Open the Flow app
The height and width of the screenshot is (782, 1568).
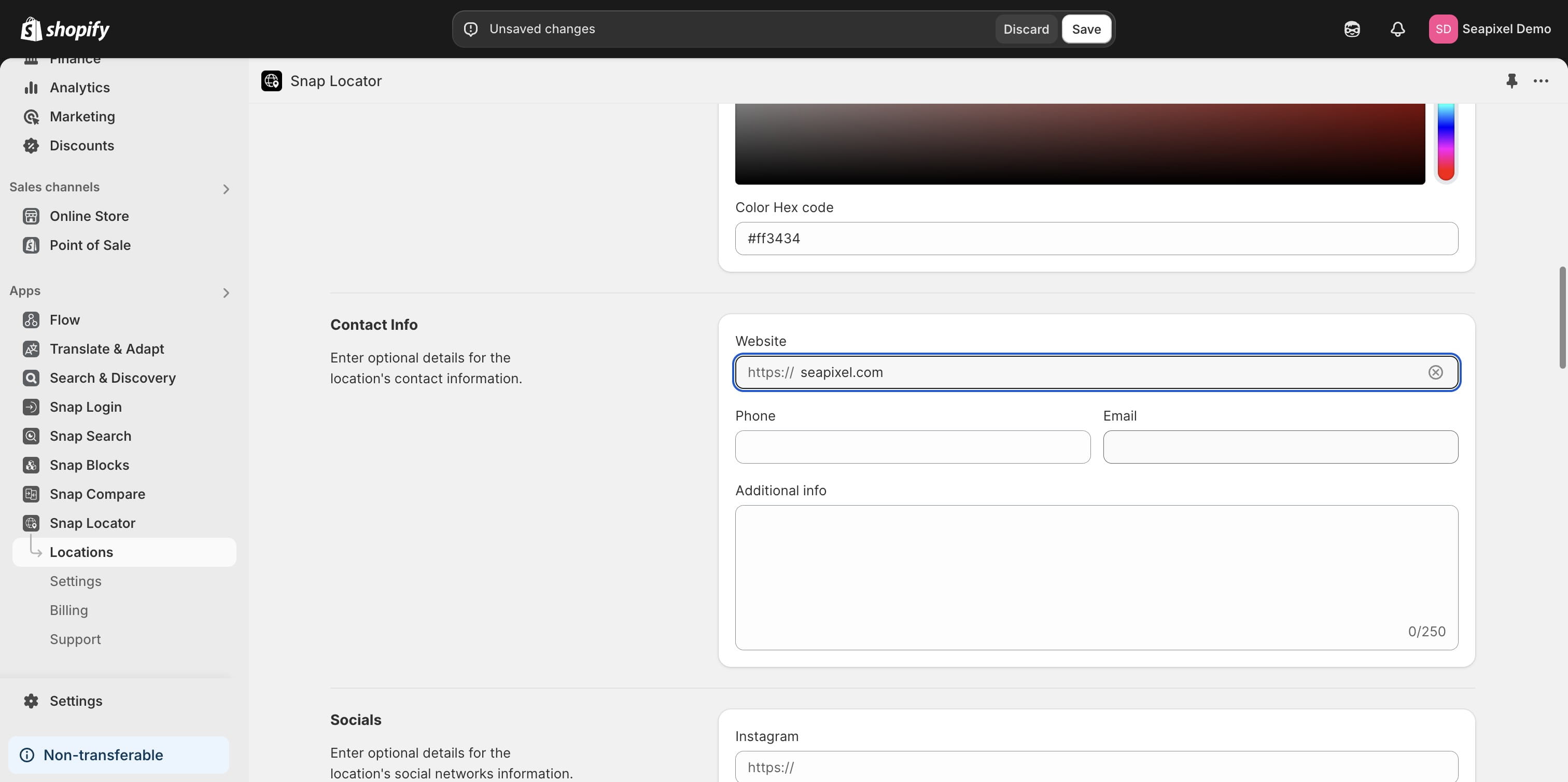click(64, 320)
